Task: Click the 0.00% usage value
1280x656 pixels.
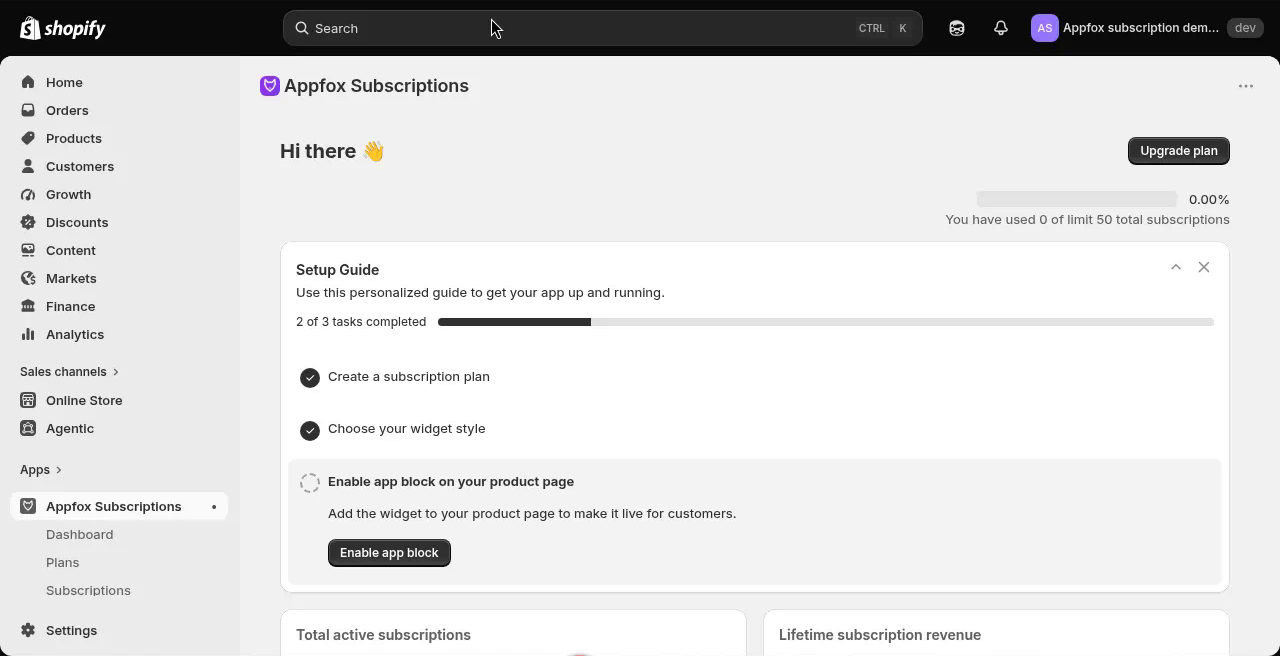Action: pyautogui.click(x=1209, y=199)
